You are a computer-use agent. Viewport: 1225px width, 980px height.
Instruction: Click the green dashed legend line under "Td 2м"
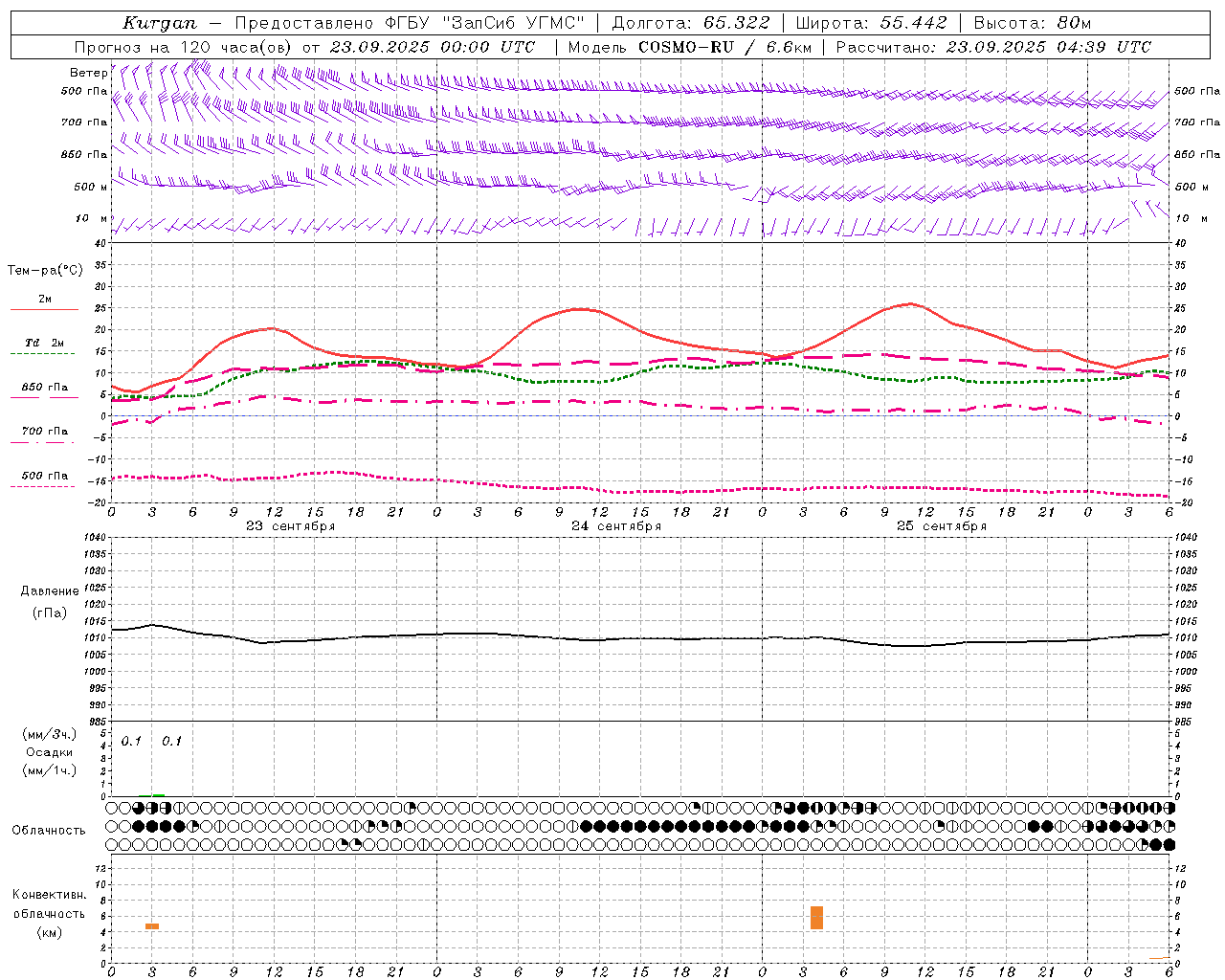pos(42,354)
